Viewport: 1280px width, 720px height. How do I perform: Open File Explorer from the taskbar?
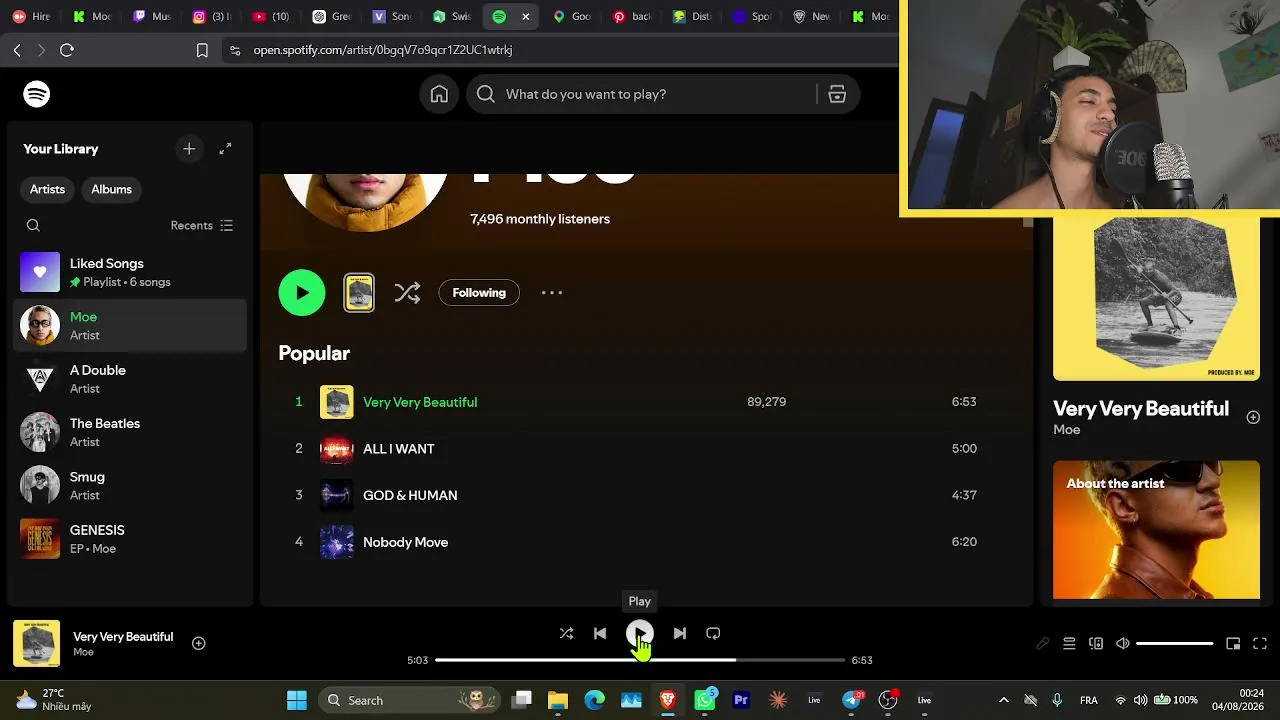click(558, 700)
